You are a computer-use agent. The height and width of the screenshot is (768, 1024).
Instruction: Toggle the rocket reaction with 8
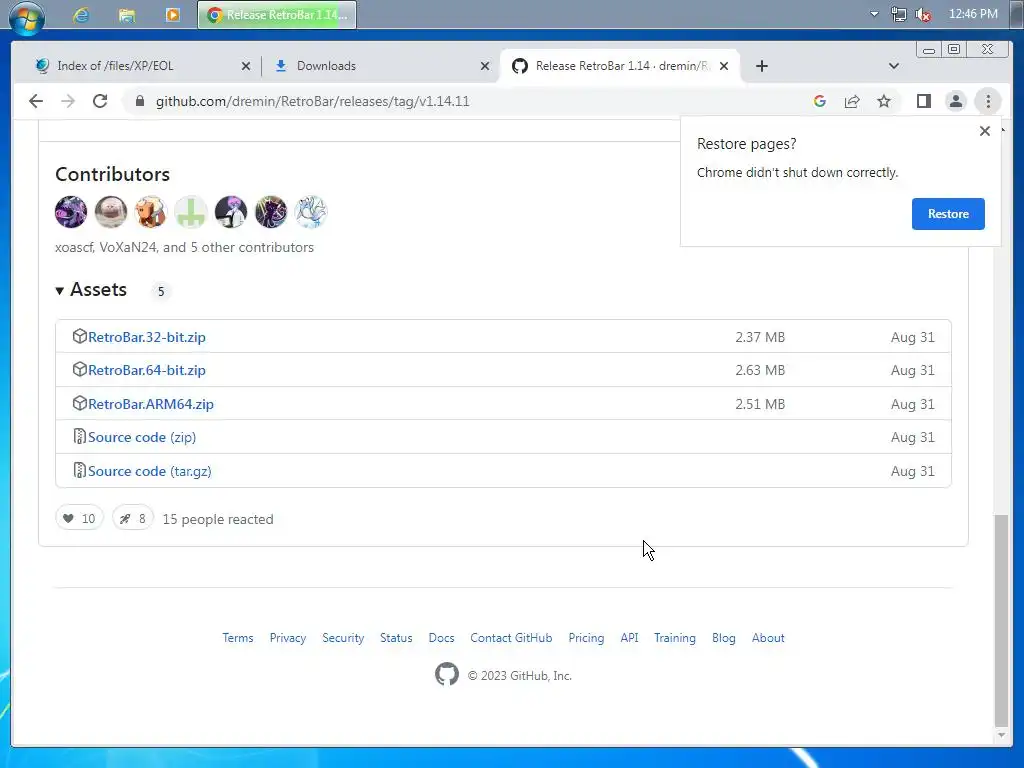(x=133, y=519)
